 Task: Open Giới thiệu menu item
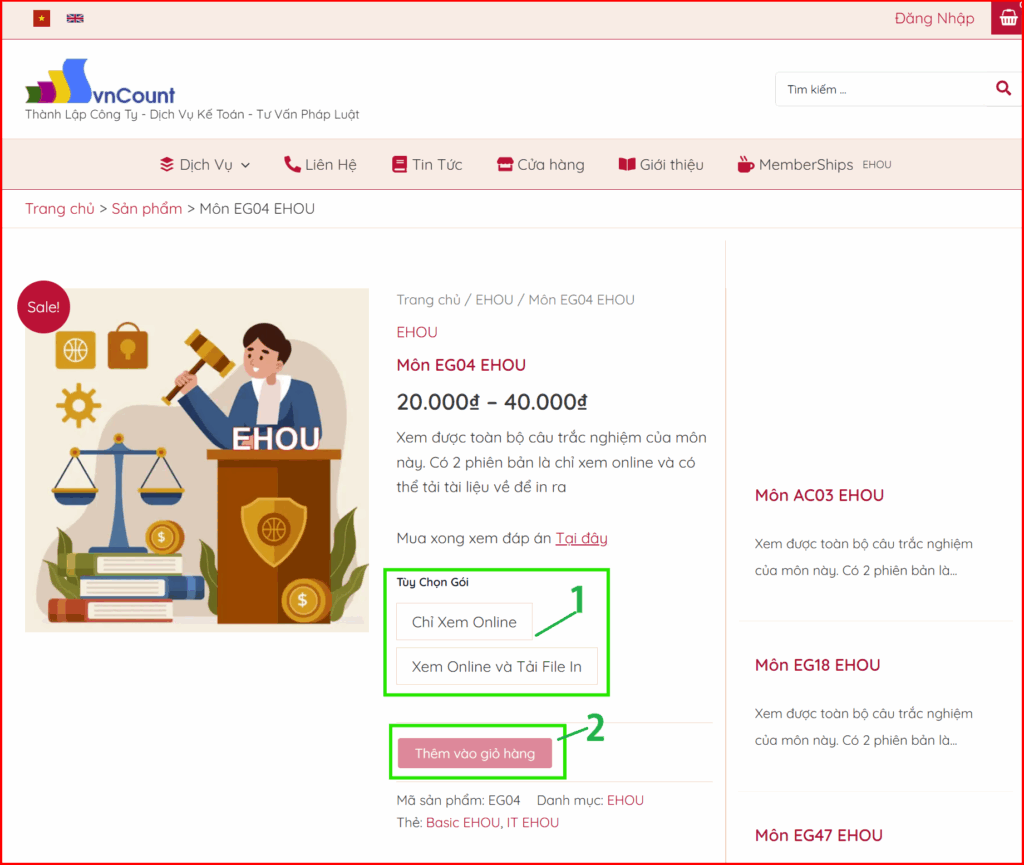pyautogui.click(x=671, y=165)
